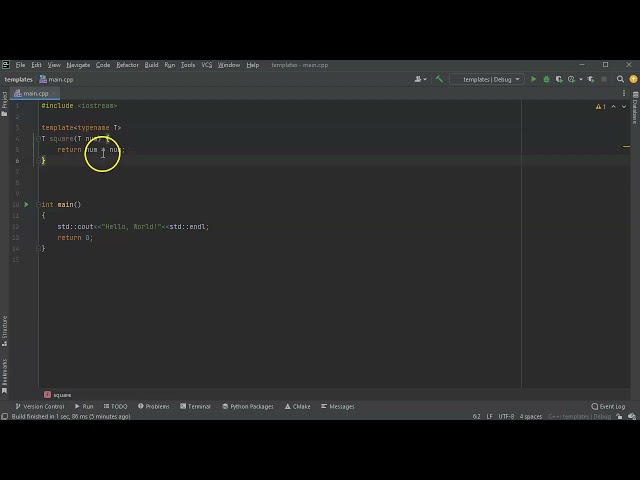Build the project with the hammer icon
Viewport: 640px width, 480px height.
point(439,79)
